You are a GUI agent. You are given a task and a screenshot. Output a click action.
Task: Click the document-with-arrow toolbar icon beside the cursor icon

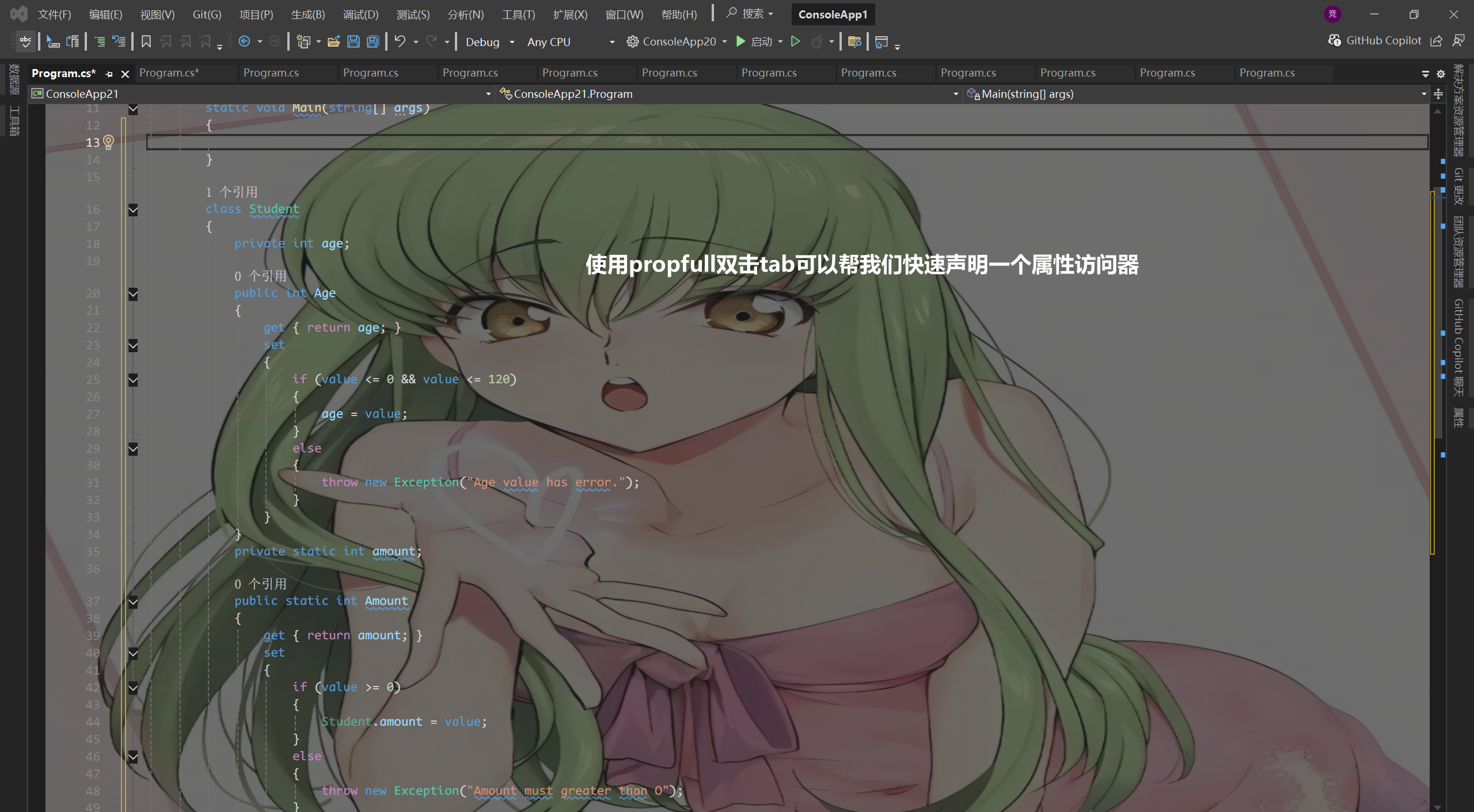[x=73, y=41]
